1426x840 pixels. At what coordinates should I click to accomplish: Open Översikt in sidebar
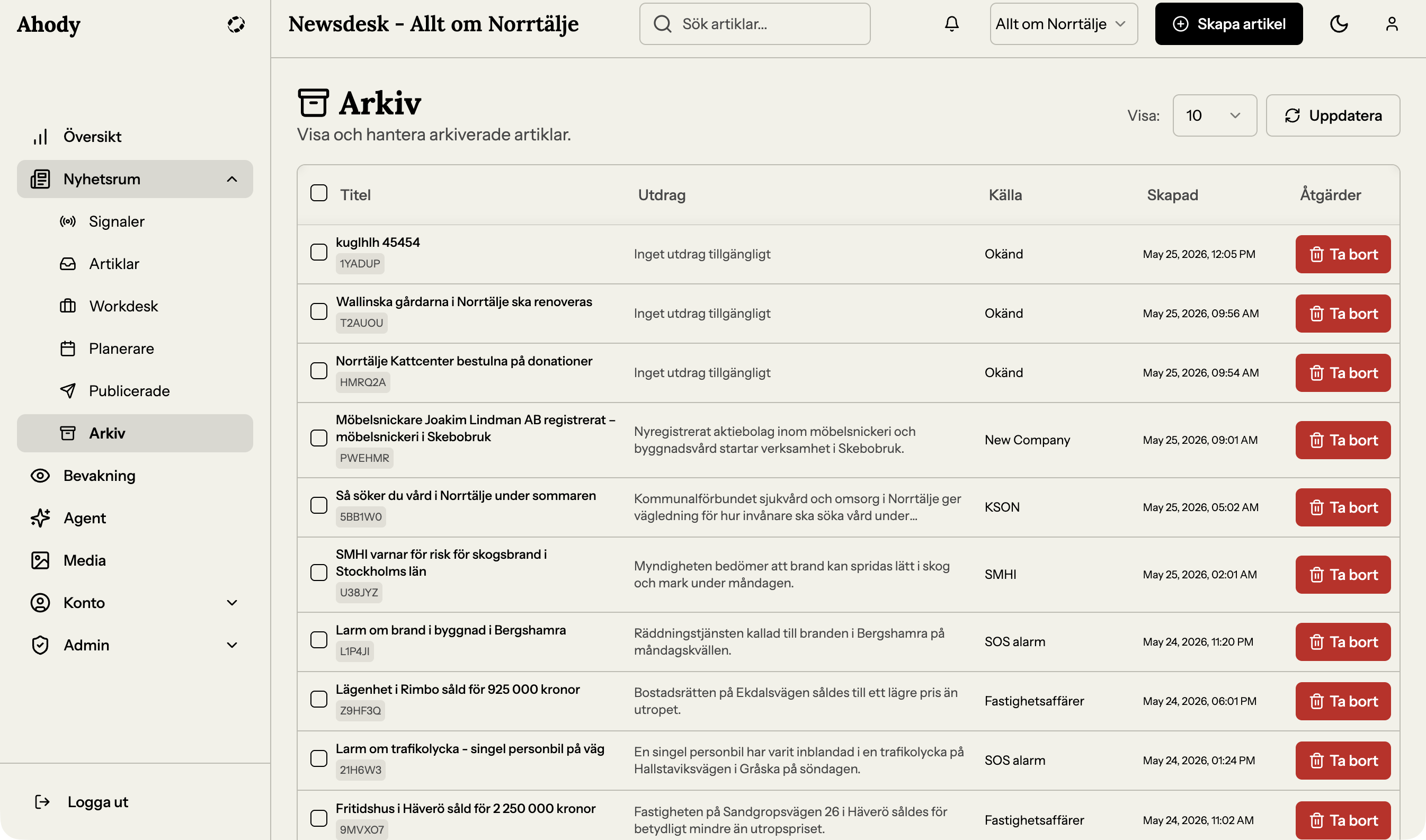[135, 137]
